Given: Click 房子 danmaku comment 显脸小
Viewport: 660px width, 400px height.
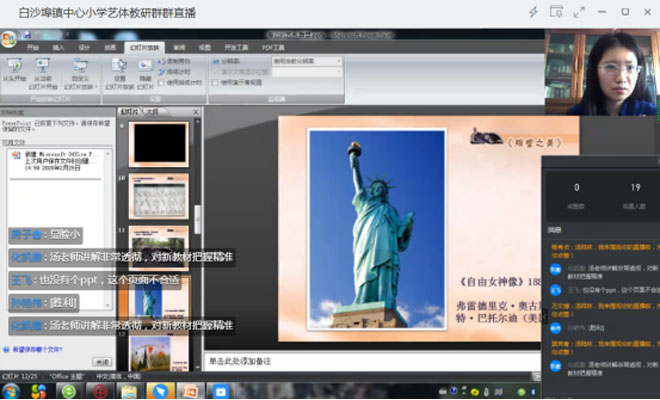Looking at the screenshot, I should [x=45, y=235].
